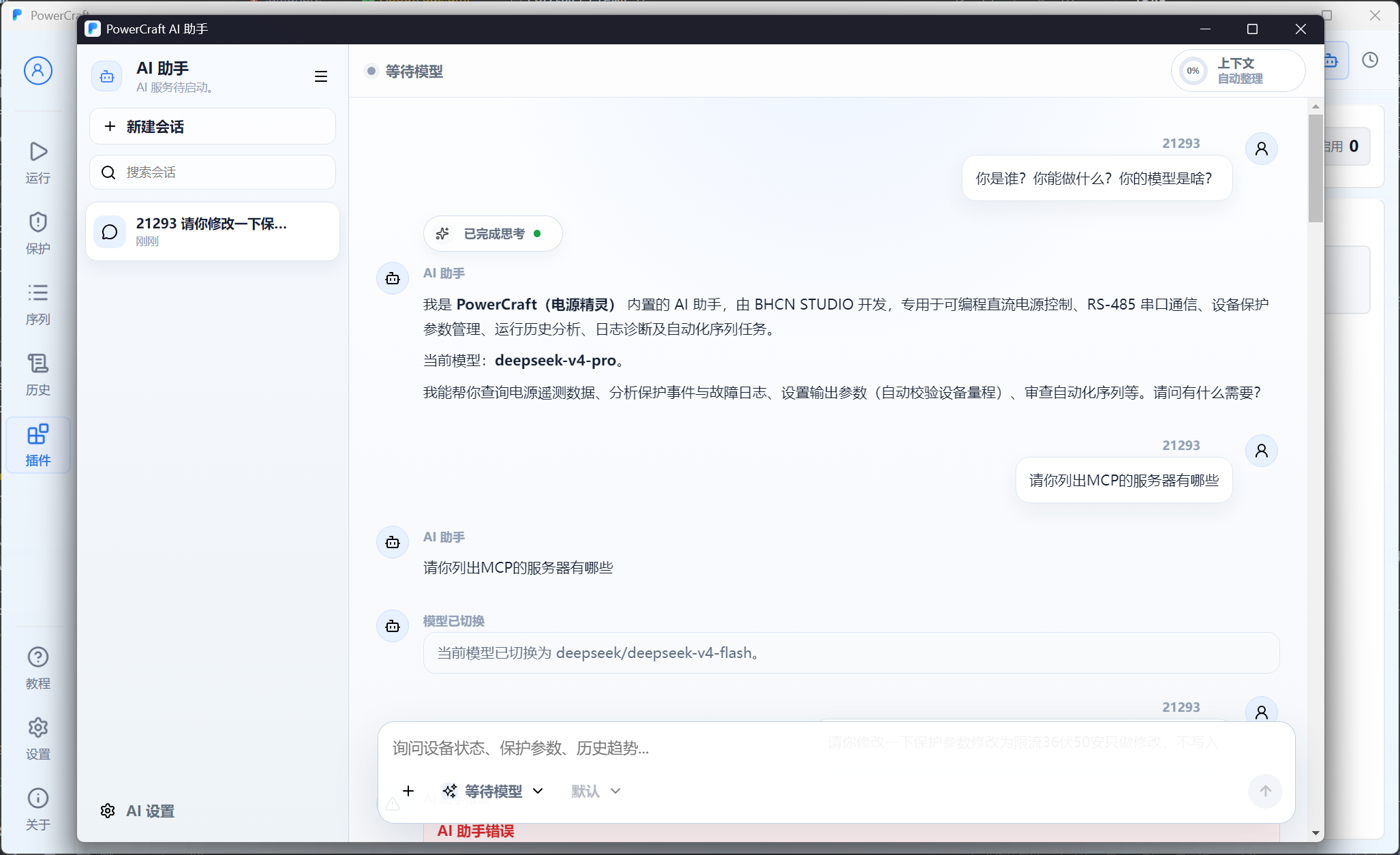Click the robot avatar beside first AI 助手 reply

393,278
